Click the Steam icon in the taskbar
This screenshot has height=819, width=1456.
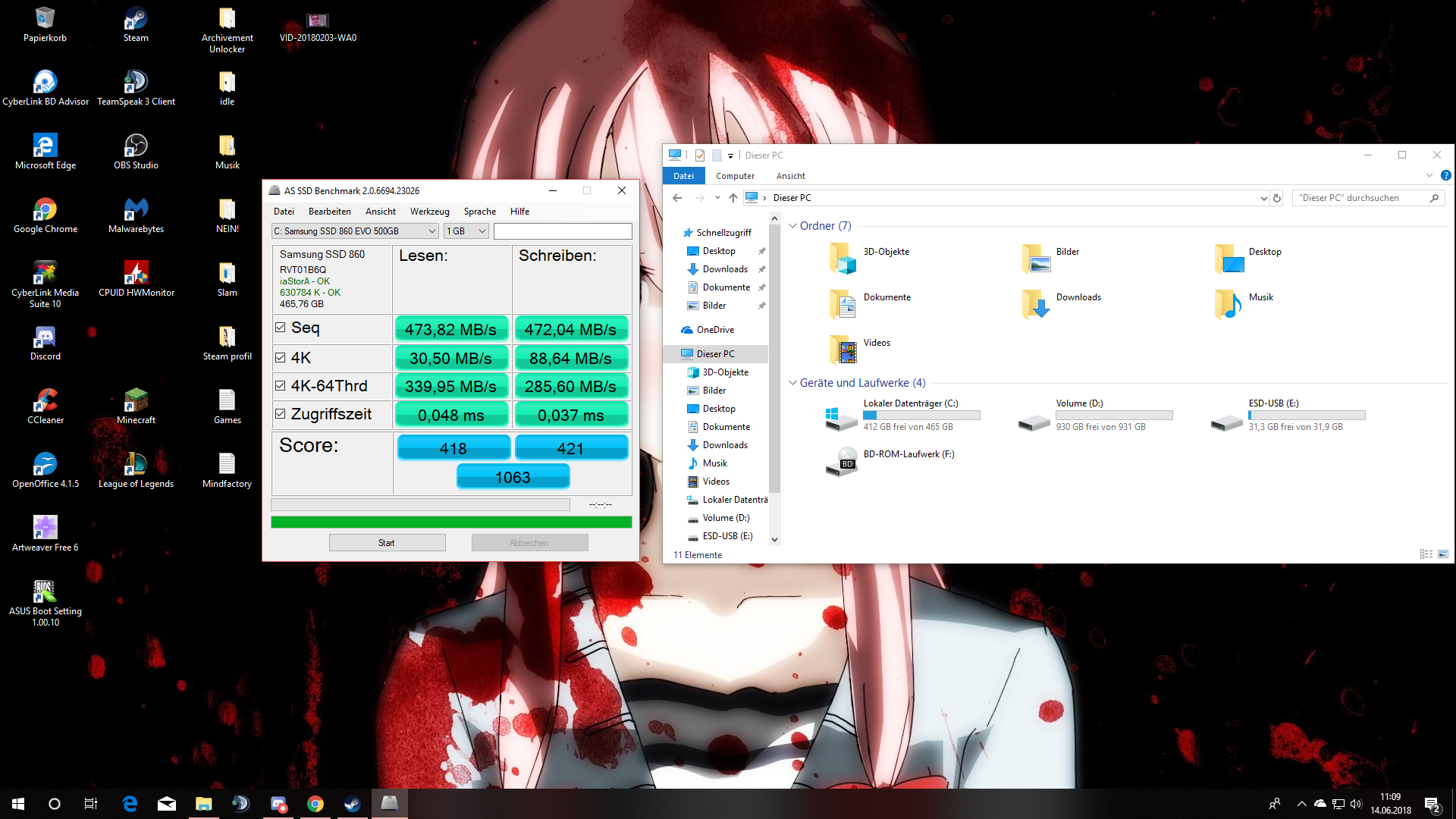[353, 804]
